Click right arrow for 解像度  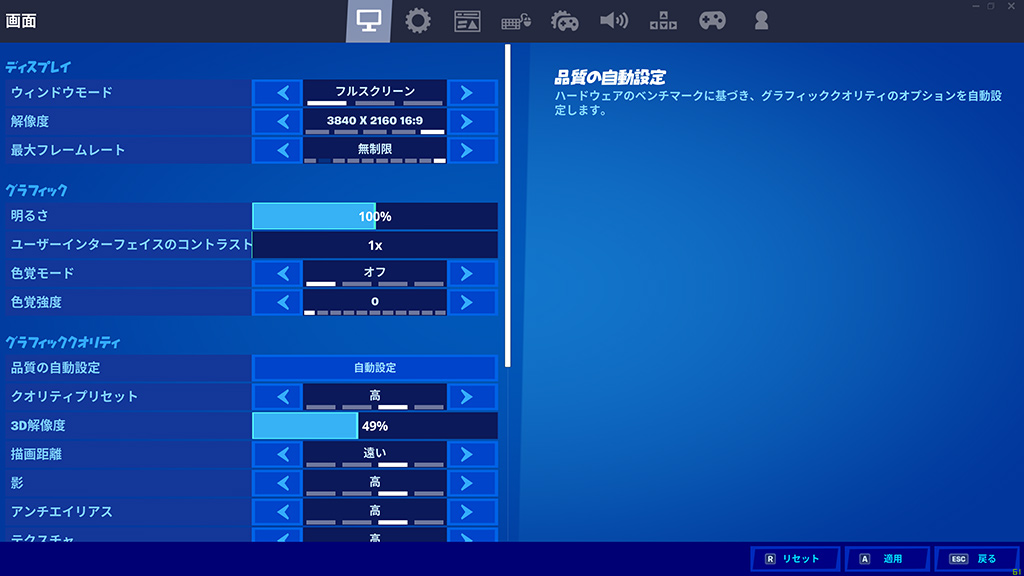click(x=472, y=121)
